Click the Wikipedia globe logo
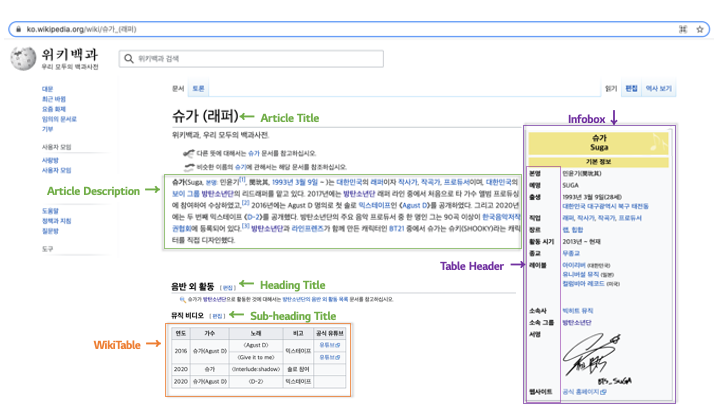The height and width of the screenshot is (405, 720). click(23, 58)
